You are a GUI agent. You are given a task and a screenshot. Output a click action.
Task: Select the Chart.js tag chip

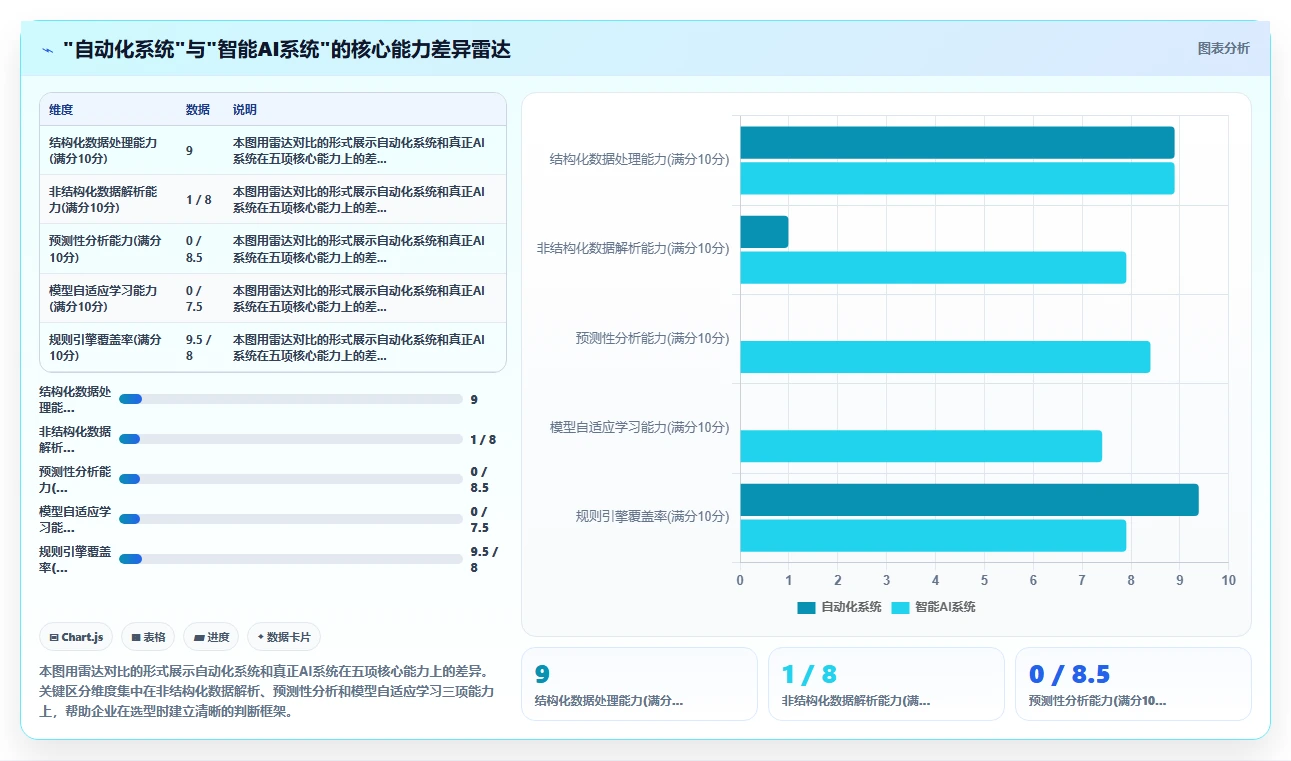tap(77, 637)
